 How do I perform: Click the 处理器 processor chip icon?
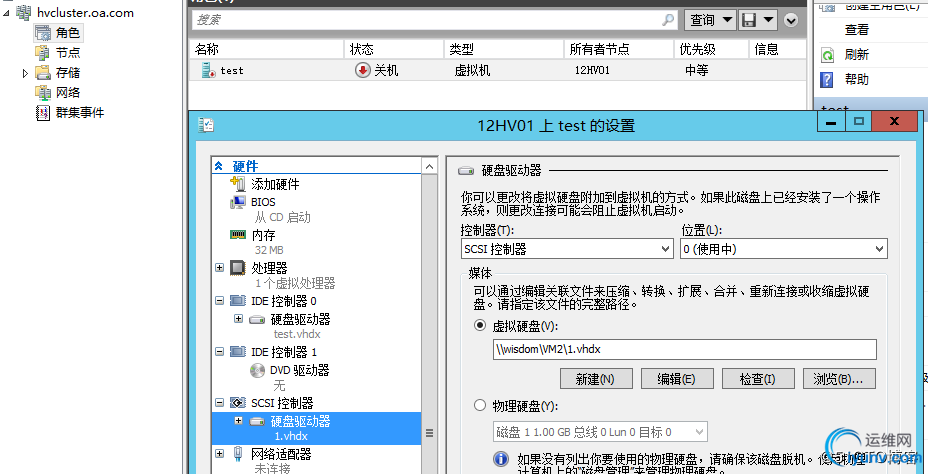[238, 268]
